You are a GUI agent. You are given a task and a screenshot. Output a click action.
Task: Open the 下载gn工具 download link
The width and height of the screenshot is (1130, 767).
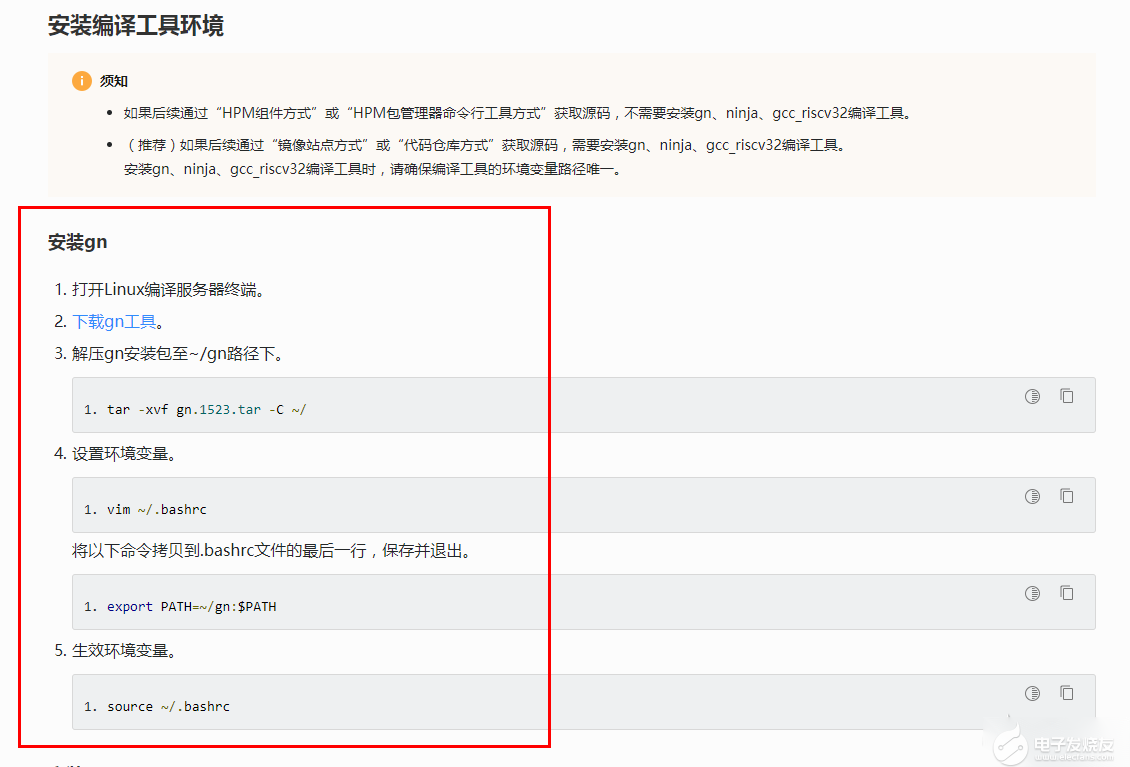(114, 322)
